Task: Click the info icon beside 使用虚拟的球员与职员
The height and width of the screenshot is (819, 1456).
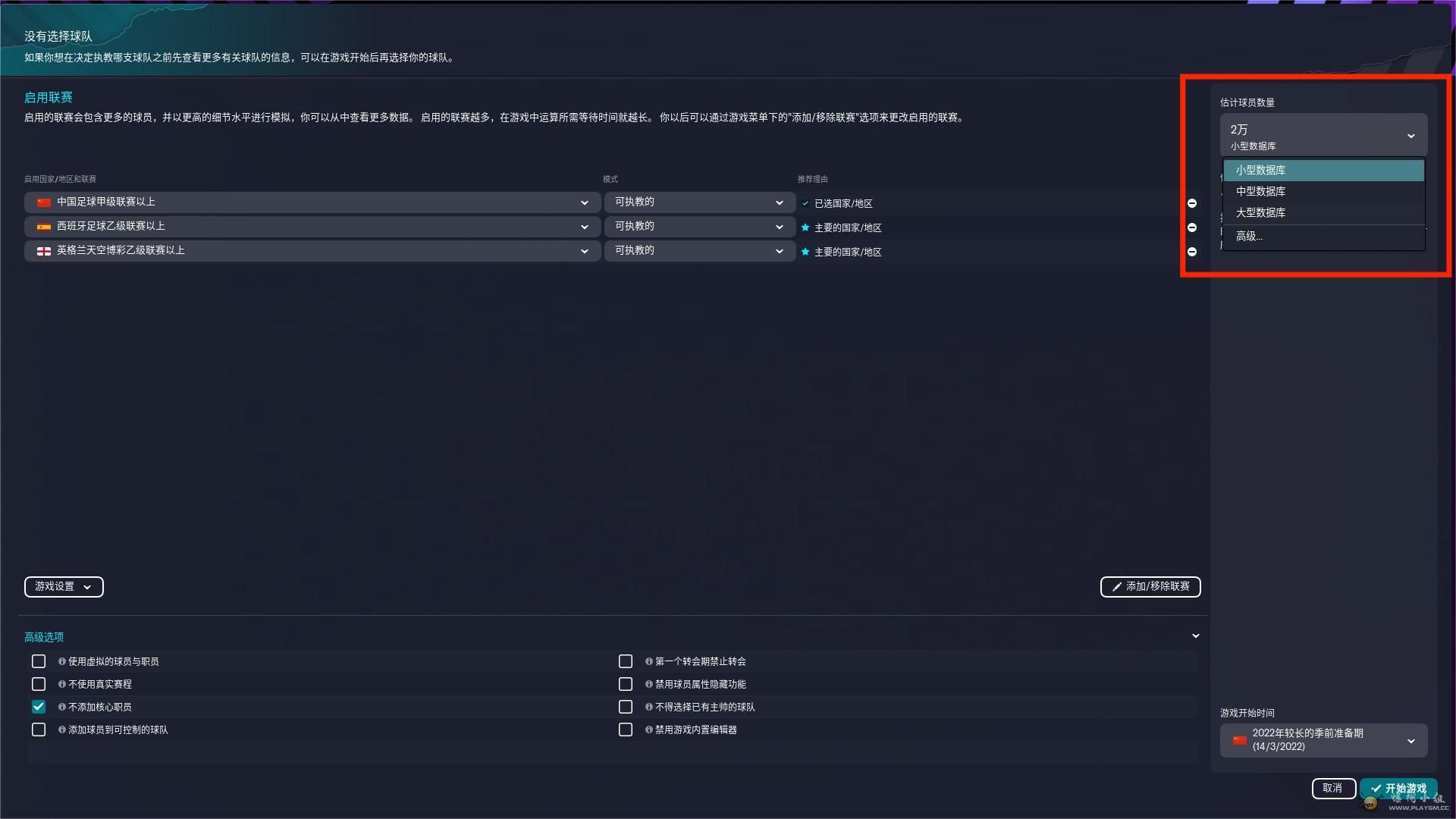Action: click(62, 661)
